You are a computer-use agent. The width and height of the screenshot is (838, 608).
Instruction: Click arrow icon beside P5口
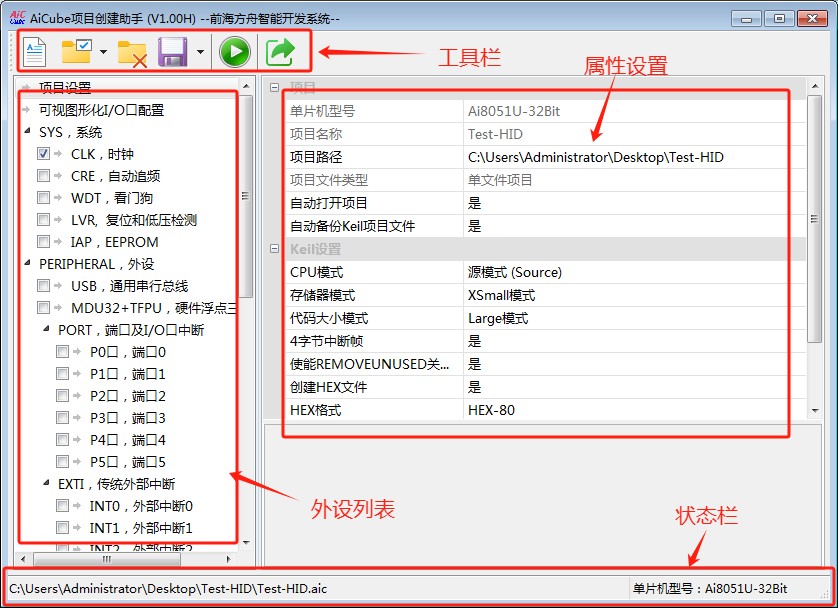point(77,462)
